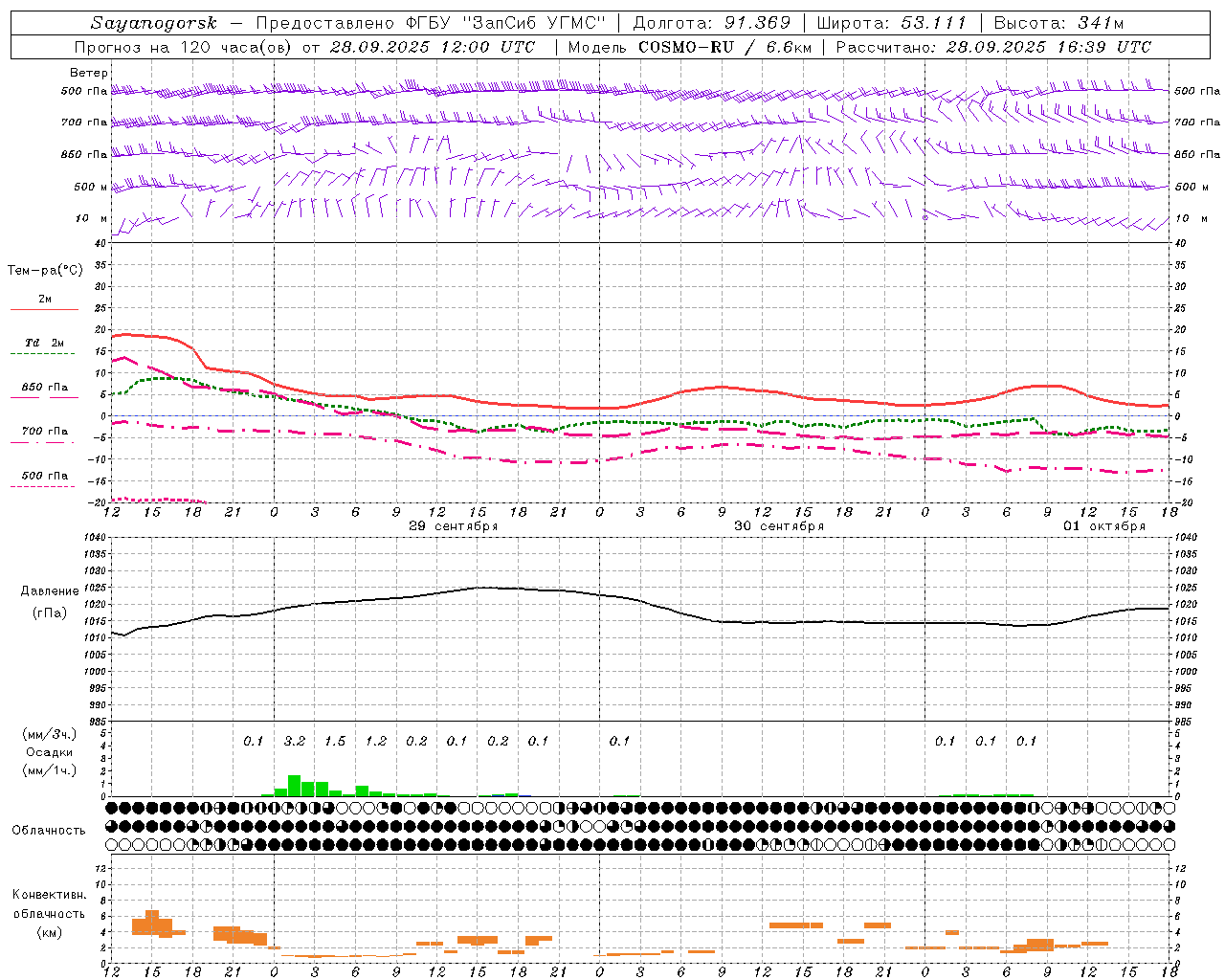Click the '29 сентября' date label
This screenshot has height=980, width=1225.
click(453, 526)
